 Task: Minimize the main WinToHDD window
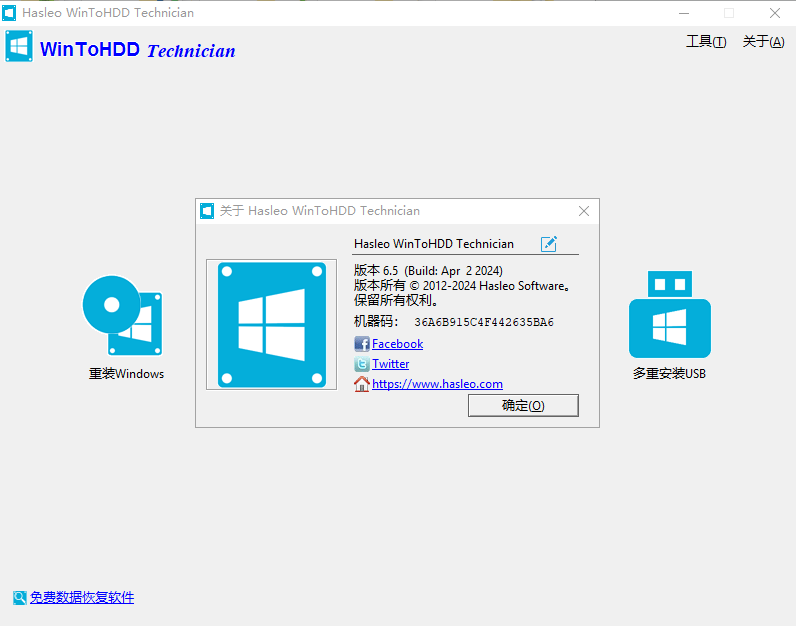pyautogui.click(x=684, y=13)
